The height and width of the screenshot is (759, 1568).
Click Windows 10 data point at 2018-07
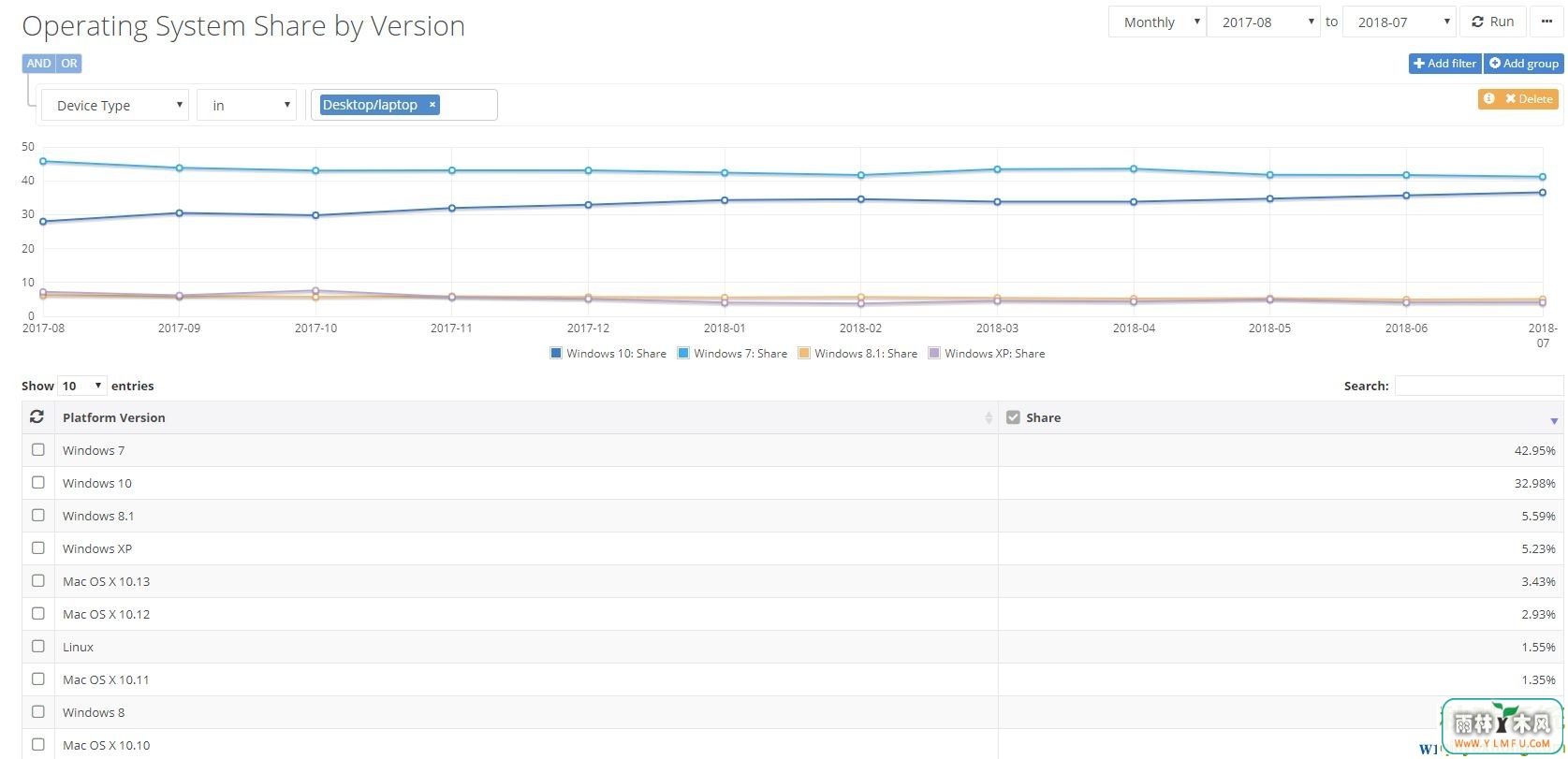coord(1542,193)
